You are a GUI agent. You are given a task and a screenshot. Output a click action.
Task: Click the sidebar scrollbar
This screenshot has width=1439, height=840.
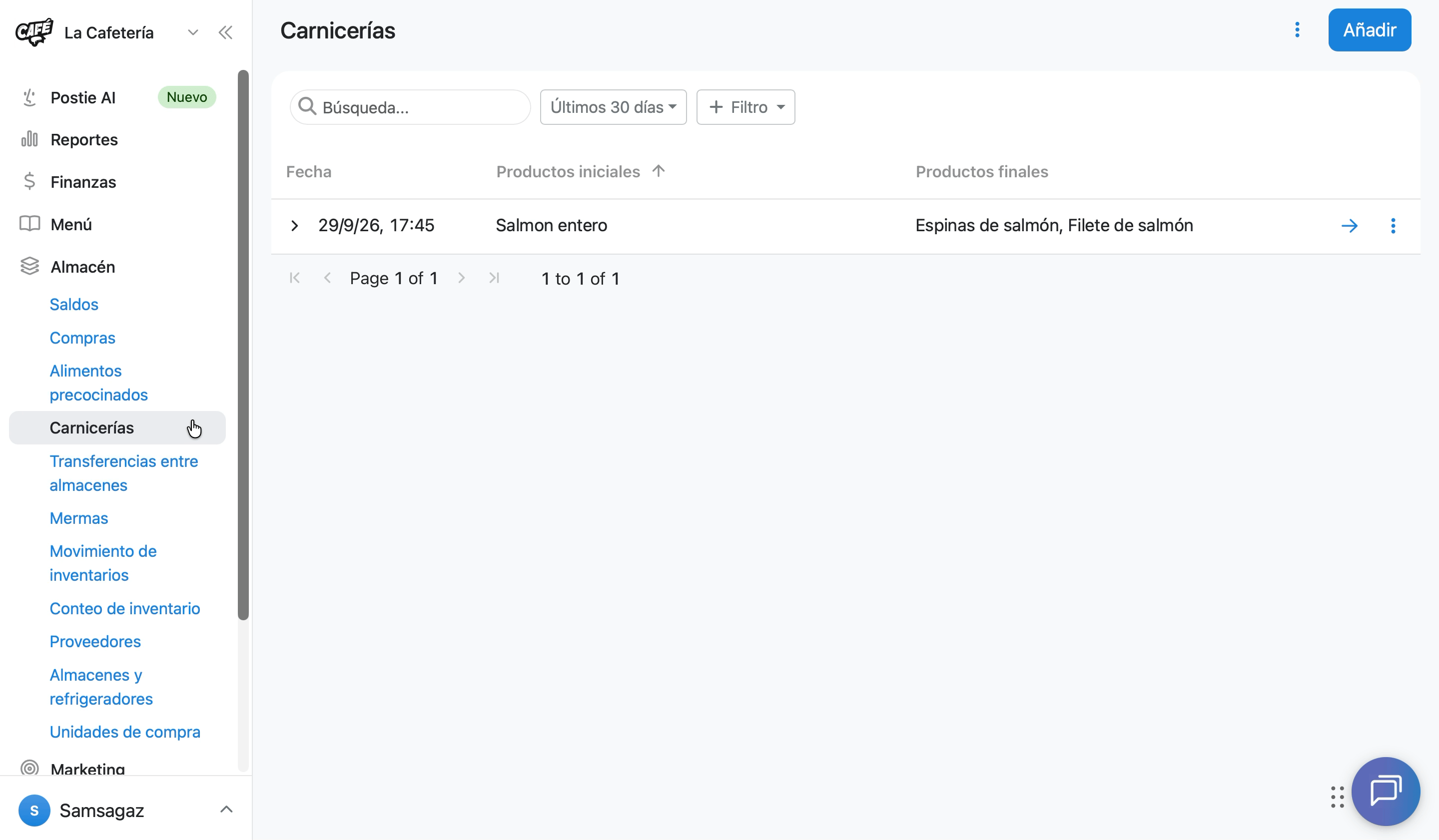pos(243,345)
